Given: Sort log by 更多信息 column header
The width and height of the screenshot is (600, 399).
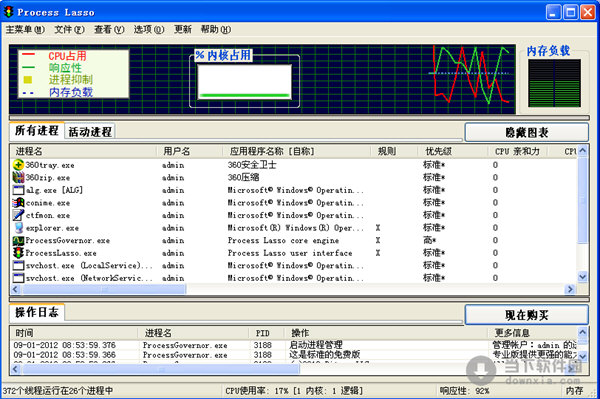Looking at the screenshot, I should click(x=532, y=333).
